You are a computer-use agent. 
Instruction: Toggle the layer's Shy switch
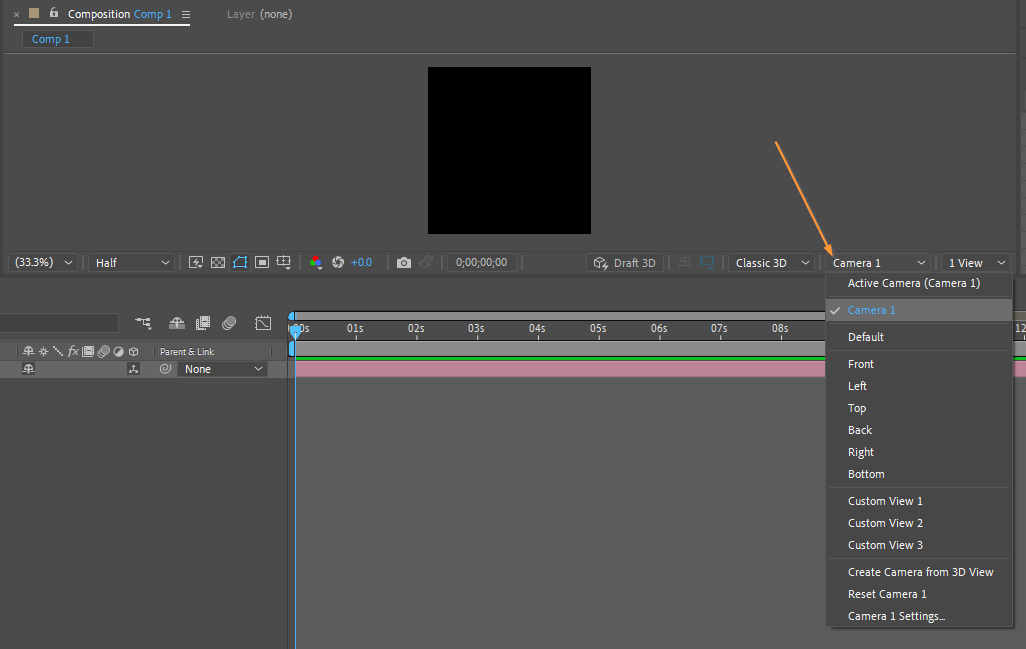[28, 369]
